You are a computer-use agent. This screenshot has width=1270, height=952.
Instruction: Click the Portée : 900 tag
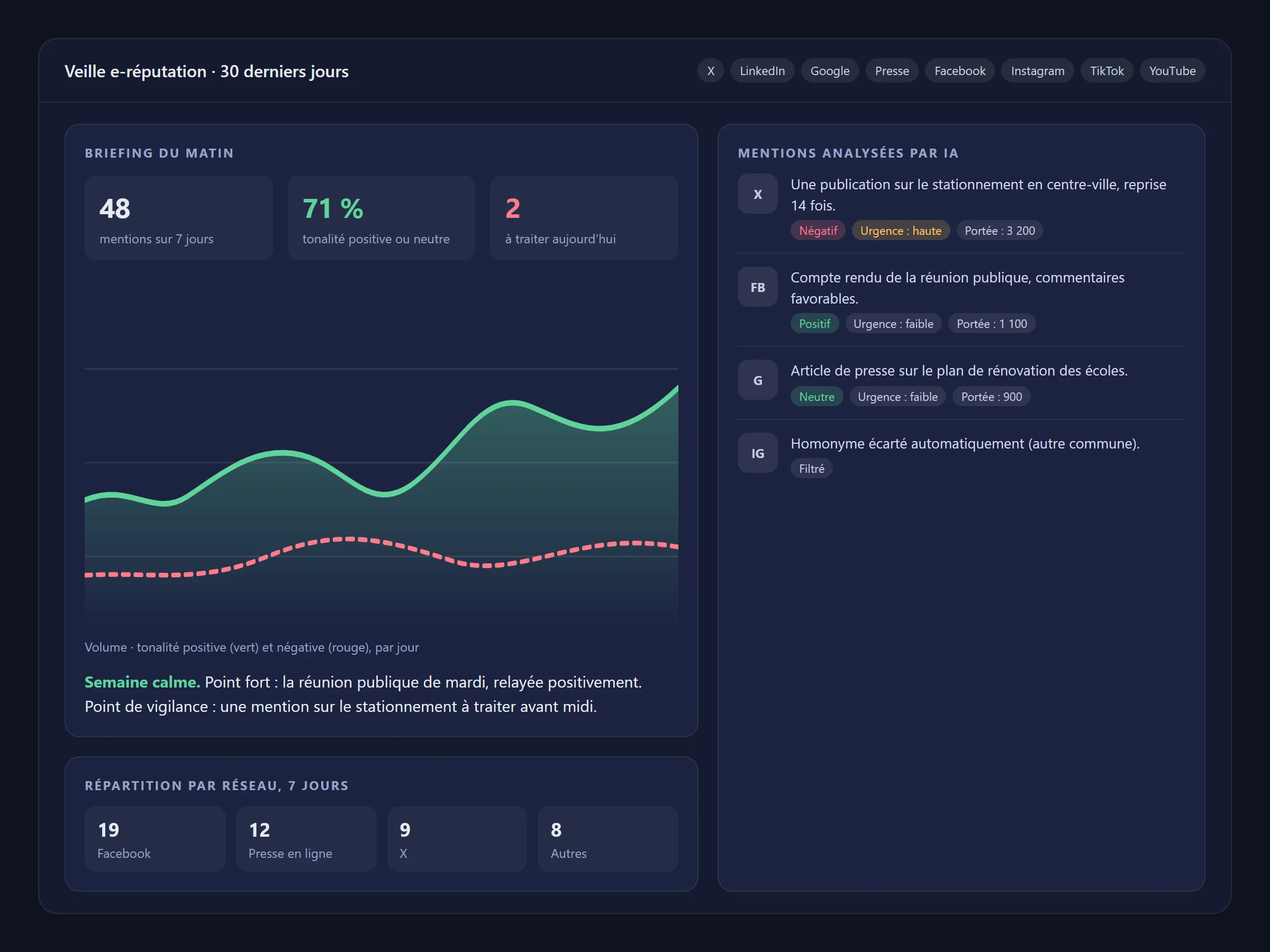point(991,397)
